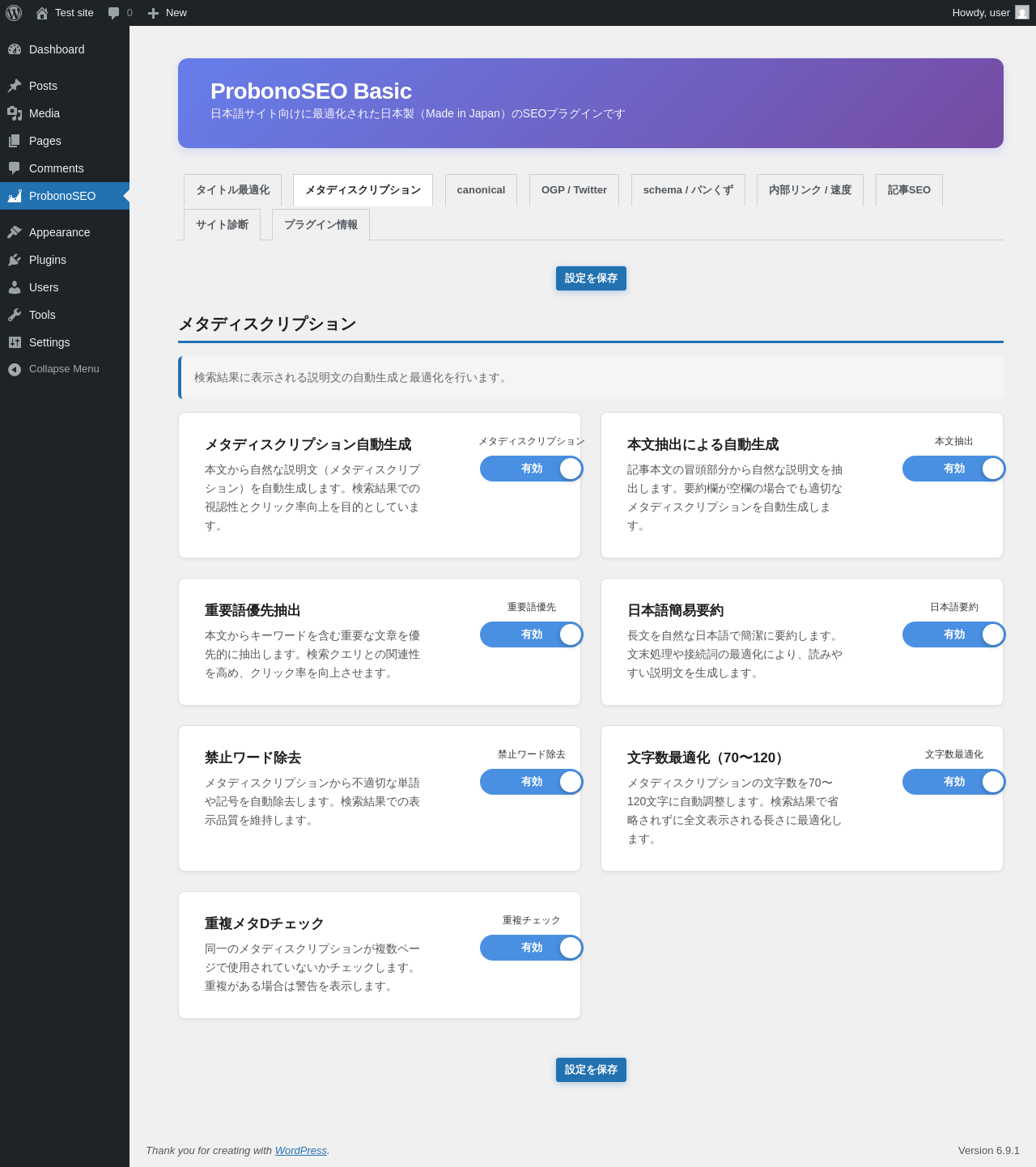
Task: Click the 文字数最適化（70〜120） card heading
Action: click(x=708, y=757)
